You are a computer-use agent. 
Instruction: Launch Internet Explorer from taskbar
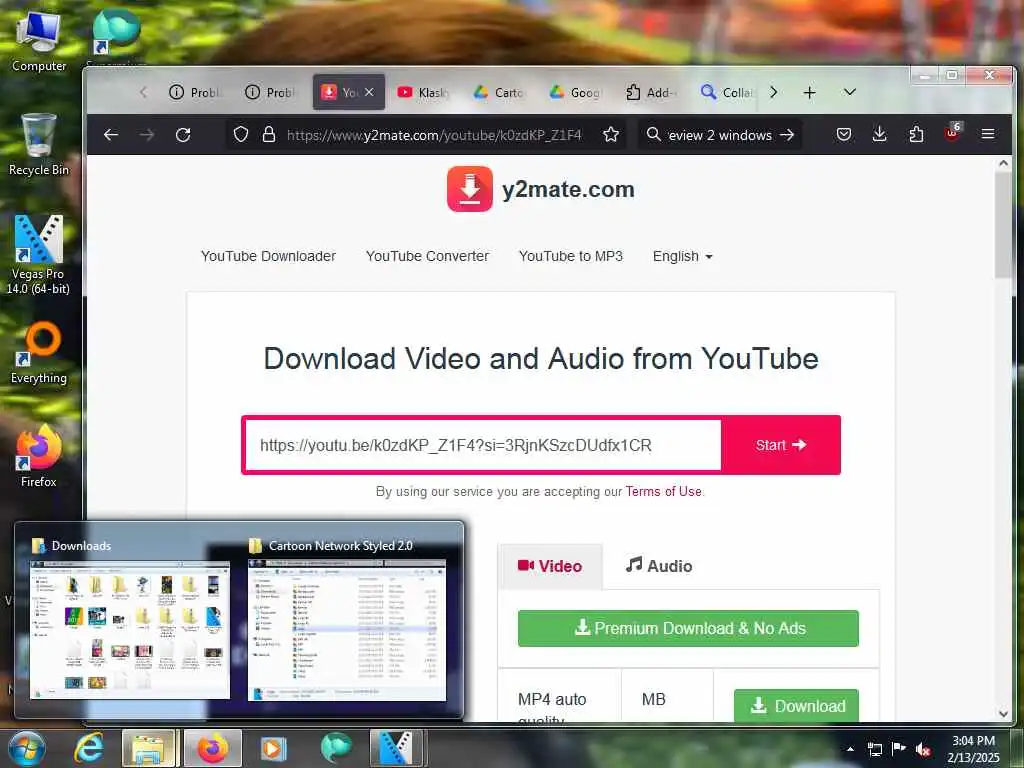pyautogui.click(x=88, y=748)
